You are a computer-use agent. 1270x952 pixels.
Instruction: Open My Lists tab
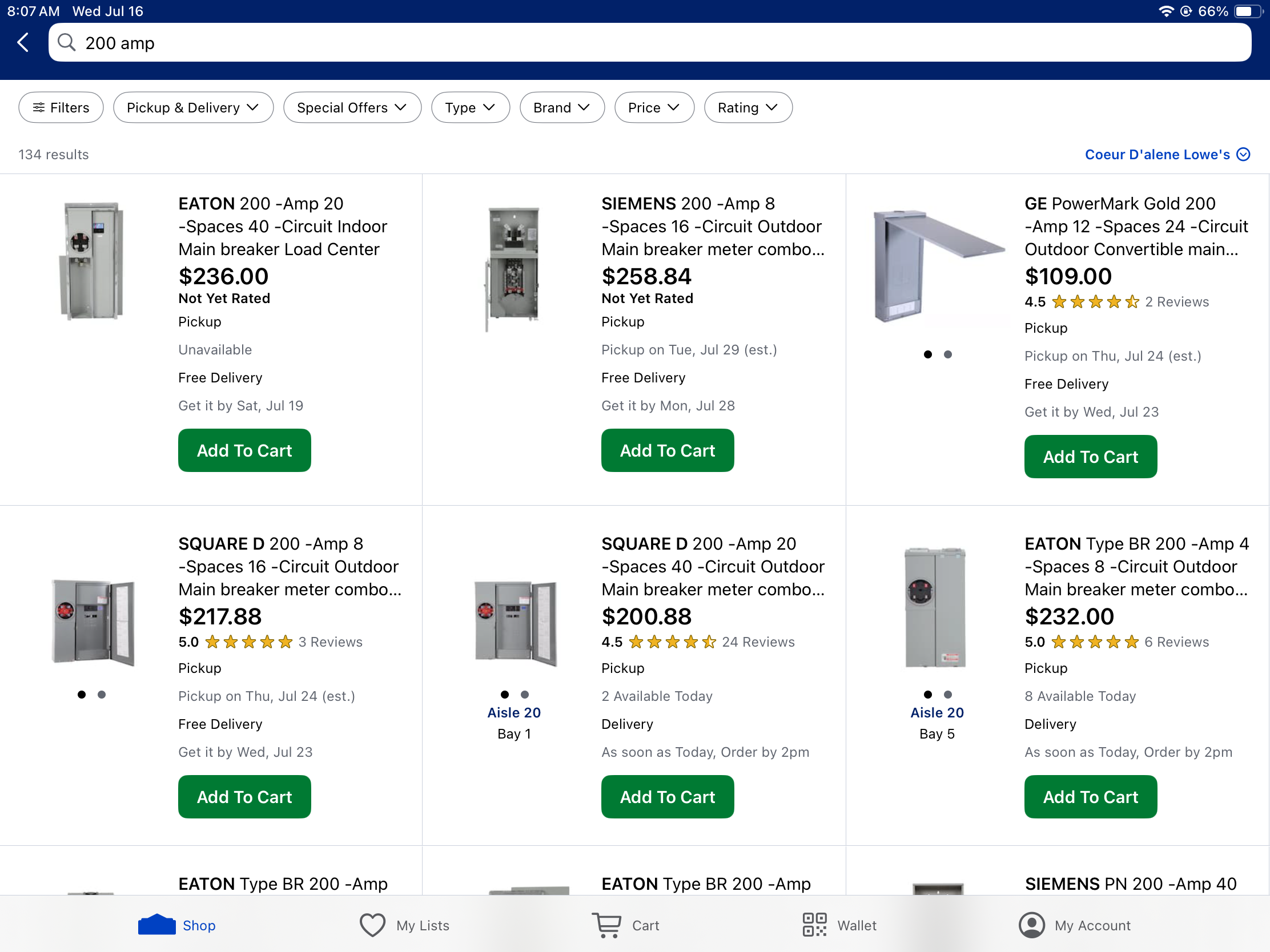click(x=405, y=925)
